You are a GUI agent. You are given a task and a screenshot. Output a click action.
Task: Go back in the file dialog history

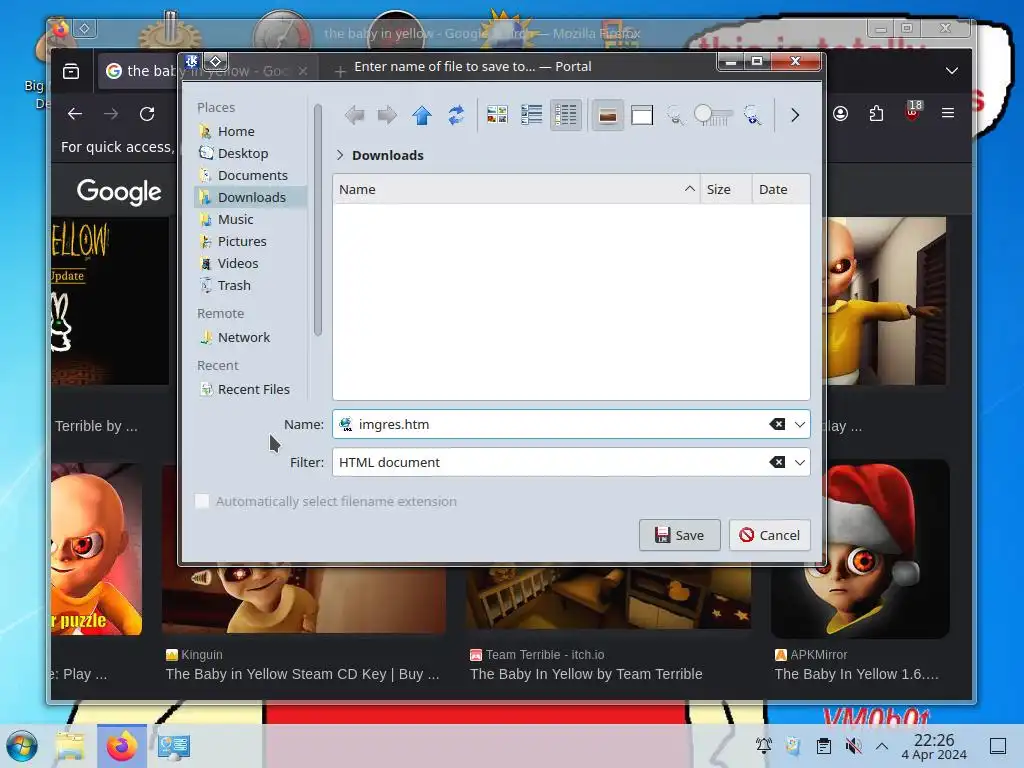tap(354, 116)
